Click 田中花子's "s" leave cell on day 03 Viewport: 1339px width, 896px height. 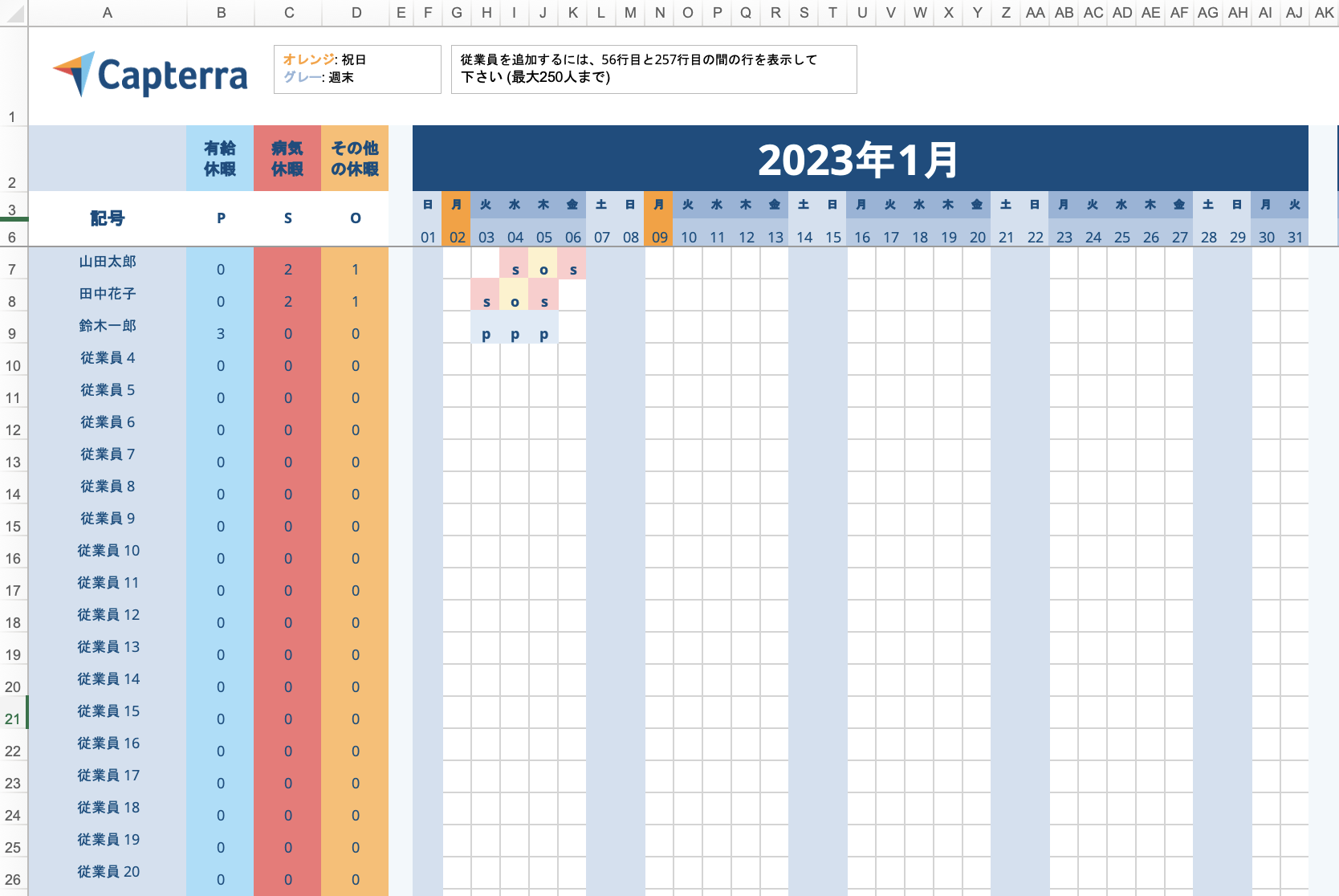coord(486,302)
